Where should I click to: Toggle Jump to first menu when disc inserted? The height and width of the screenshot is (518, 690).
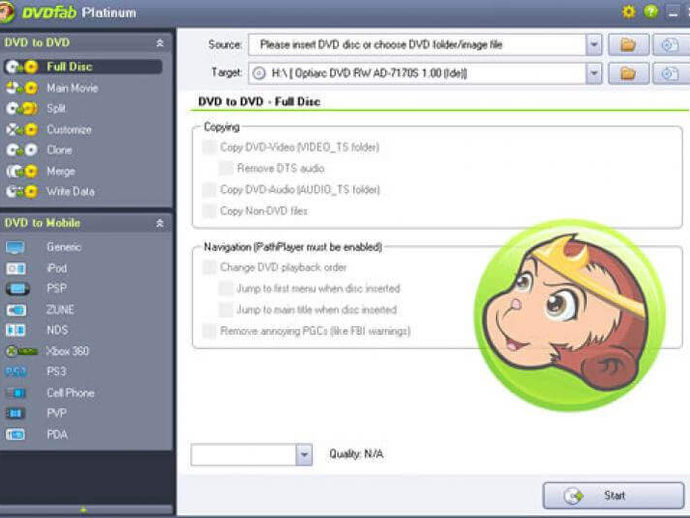(x=226, y=288)
